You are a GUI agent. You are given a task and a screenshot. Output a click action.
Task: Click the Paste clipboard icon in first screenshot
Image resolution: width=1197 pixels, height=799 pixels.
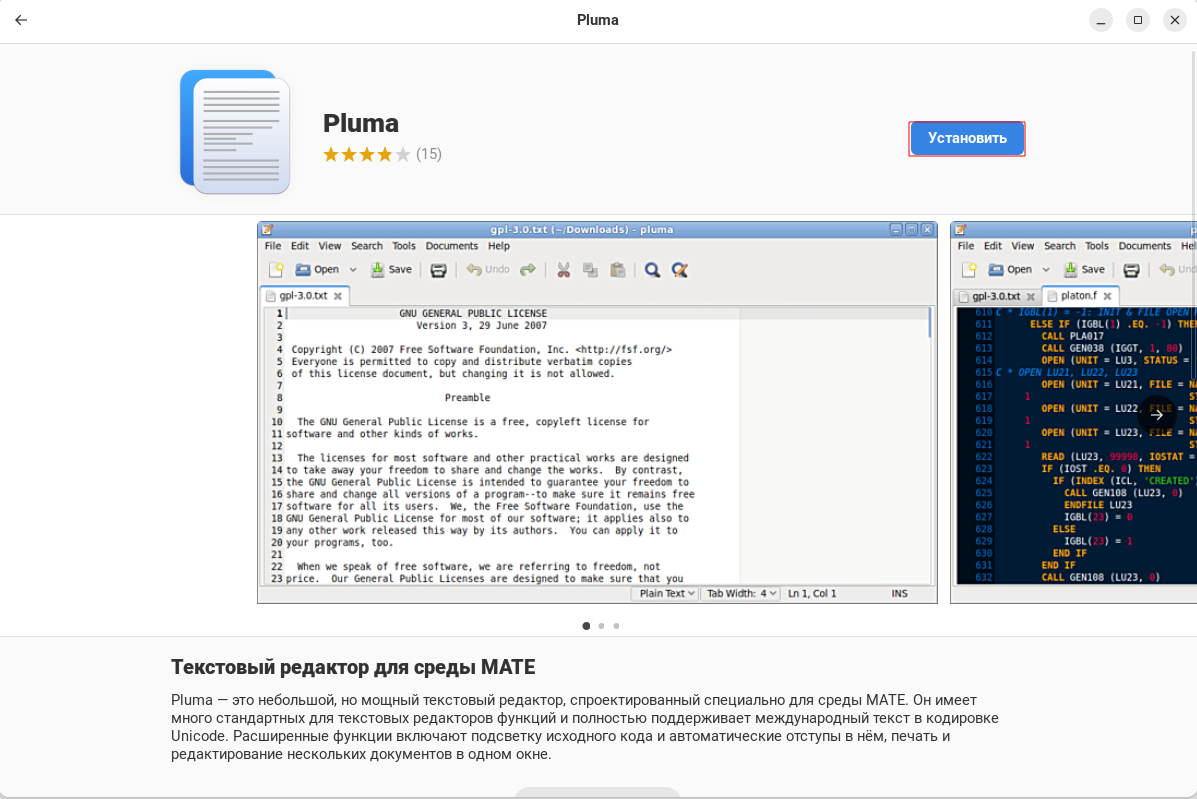coord(617,270)
